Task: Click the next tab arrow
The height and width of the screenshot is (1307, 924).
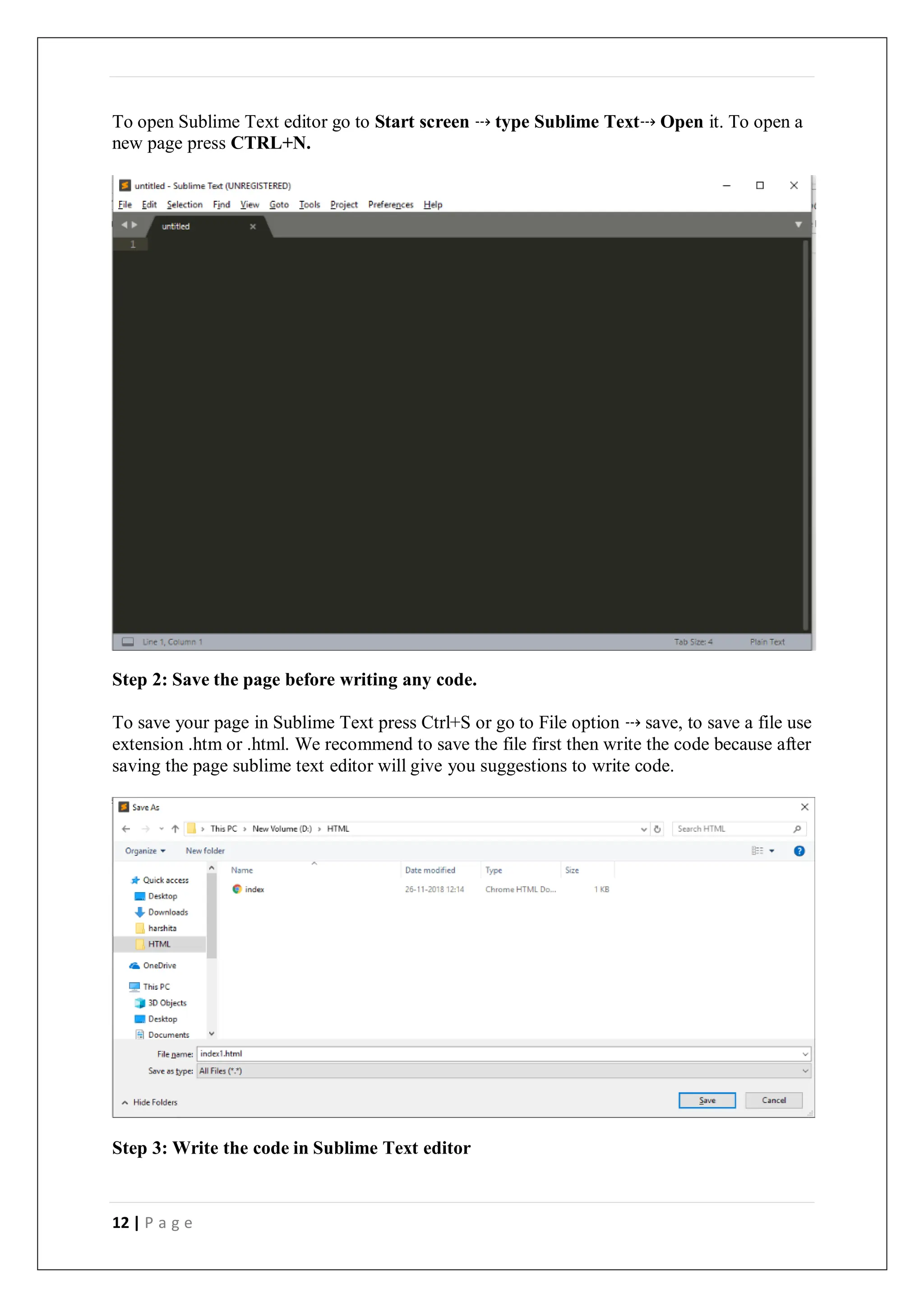Action: [x=134, y=225]
